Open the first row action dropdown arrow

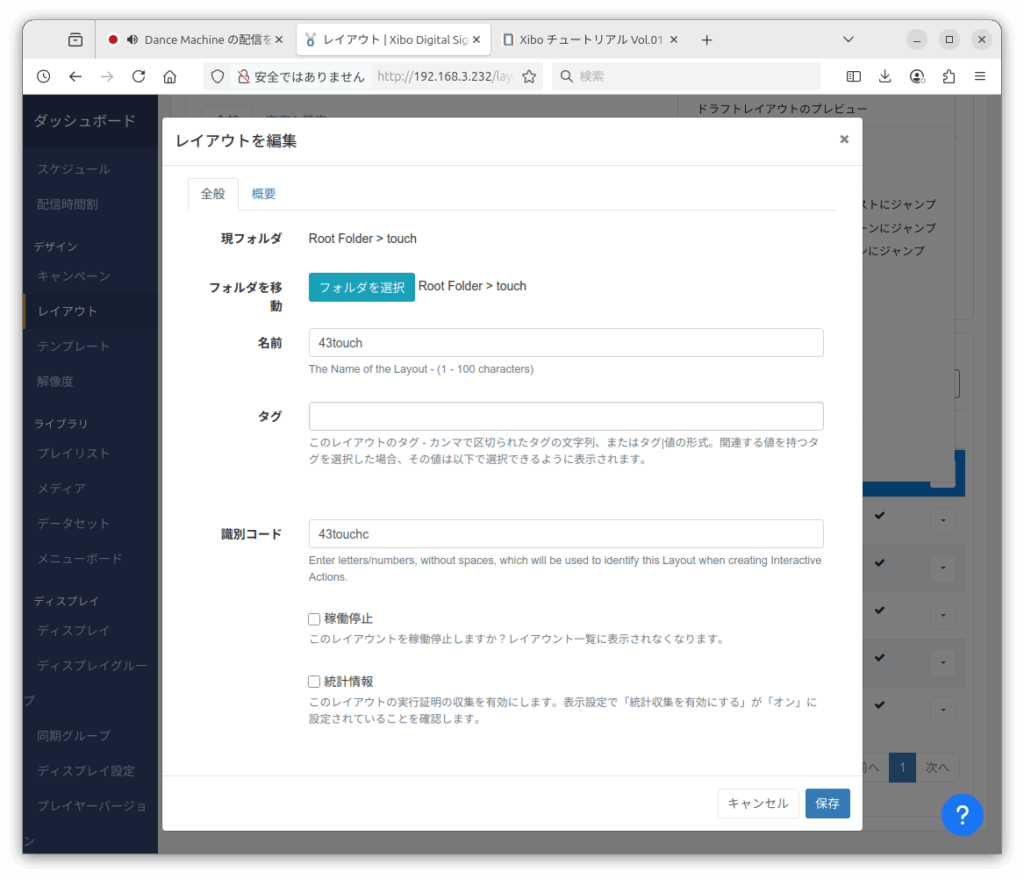942,520
